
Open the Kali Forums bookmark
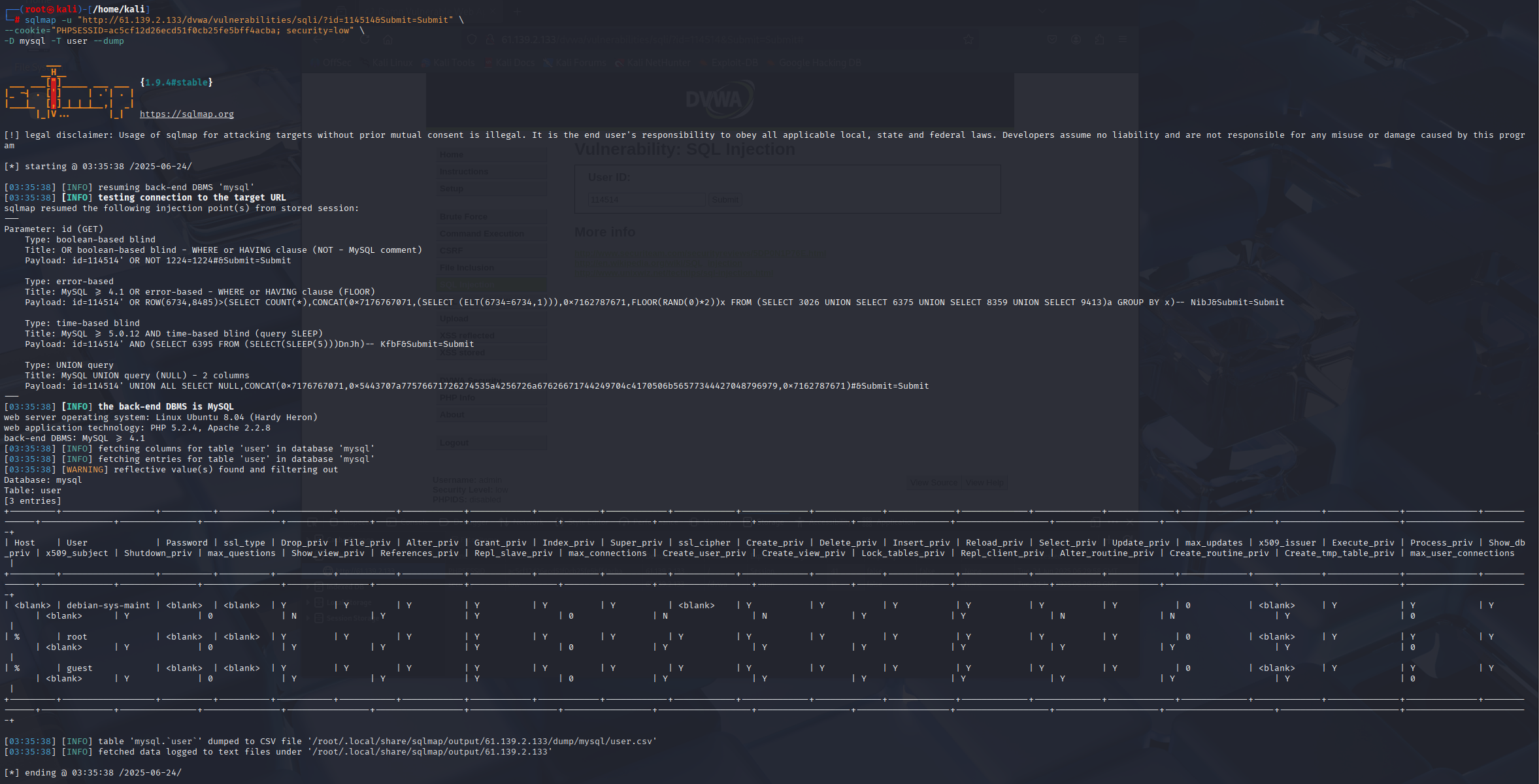coord(575,63)
